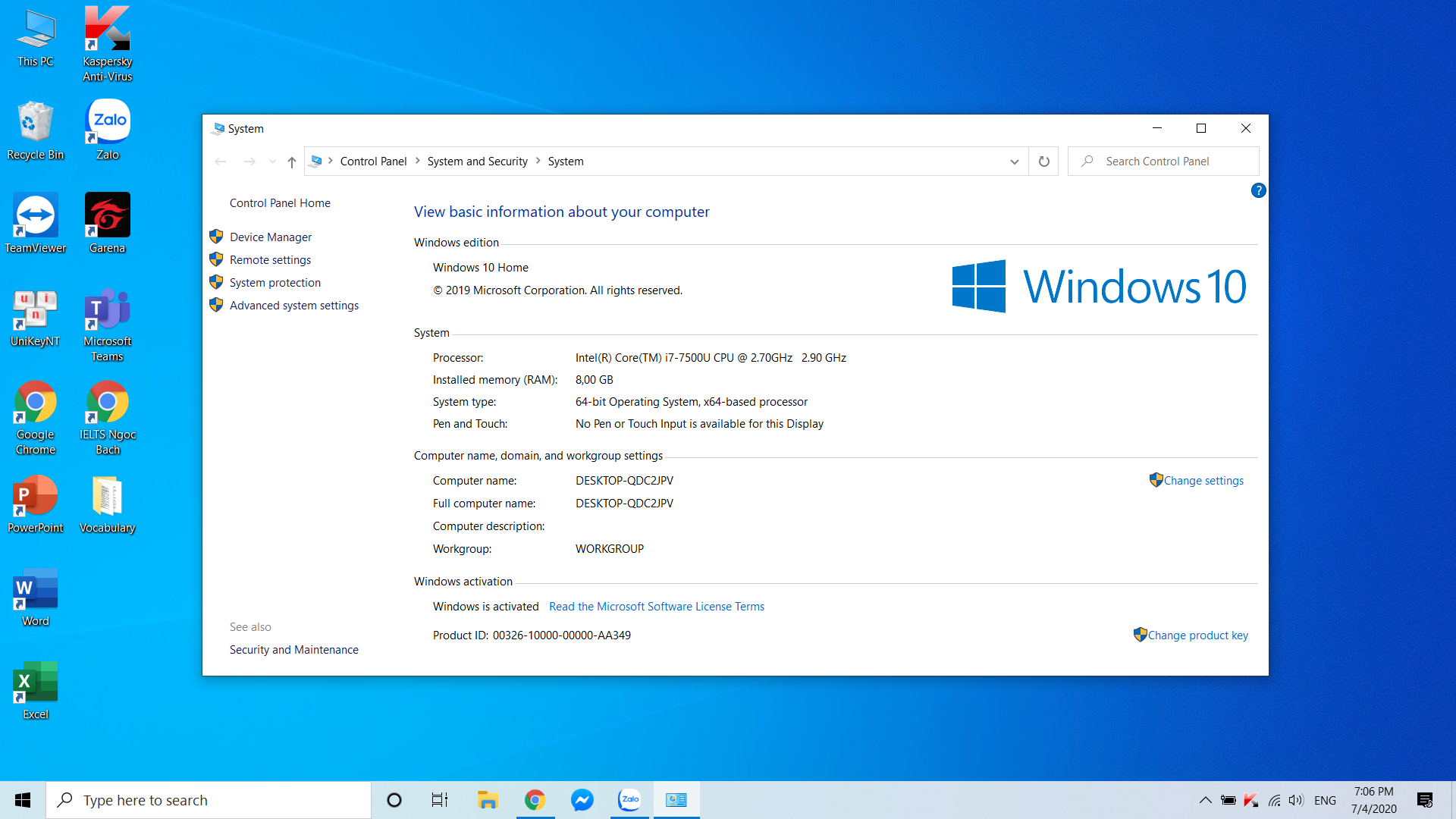1456x819 pixels.
Task: Open Task View on the taskbar
Action: [x=440, y=800]
